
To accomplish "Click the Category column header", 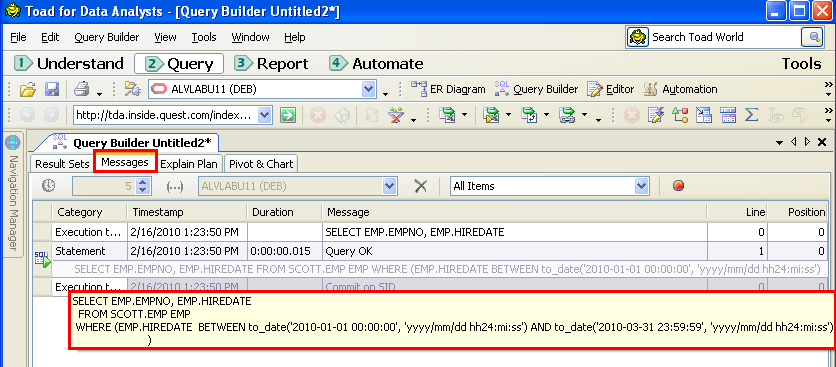I will pyautogui.click(x=90, y=212).
